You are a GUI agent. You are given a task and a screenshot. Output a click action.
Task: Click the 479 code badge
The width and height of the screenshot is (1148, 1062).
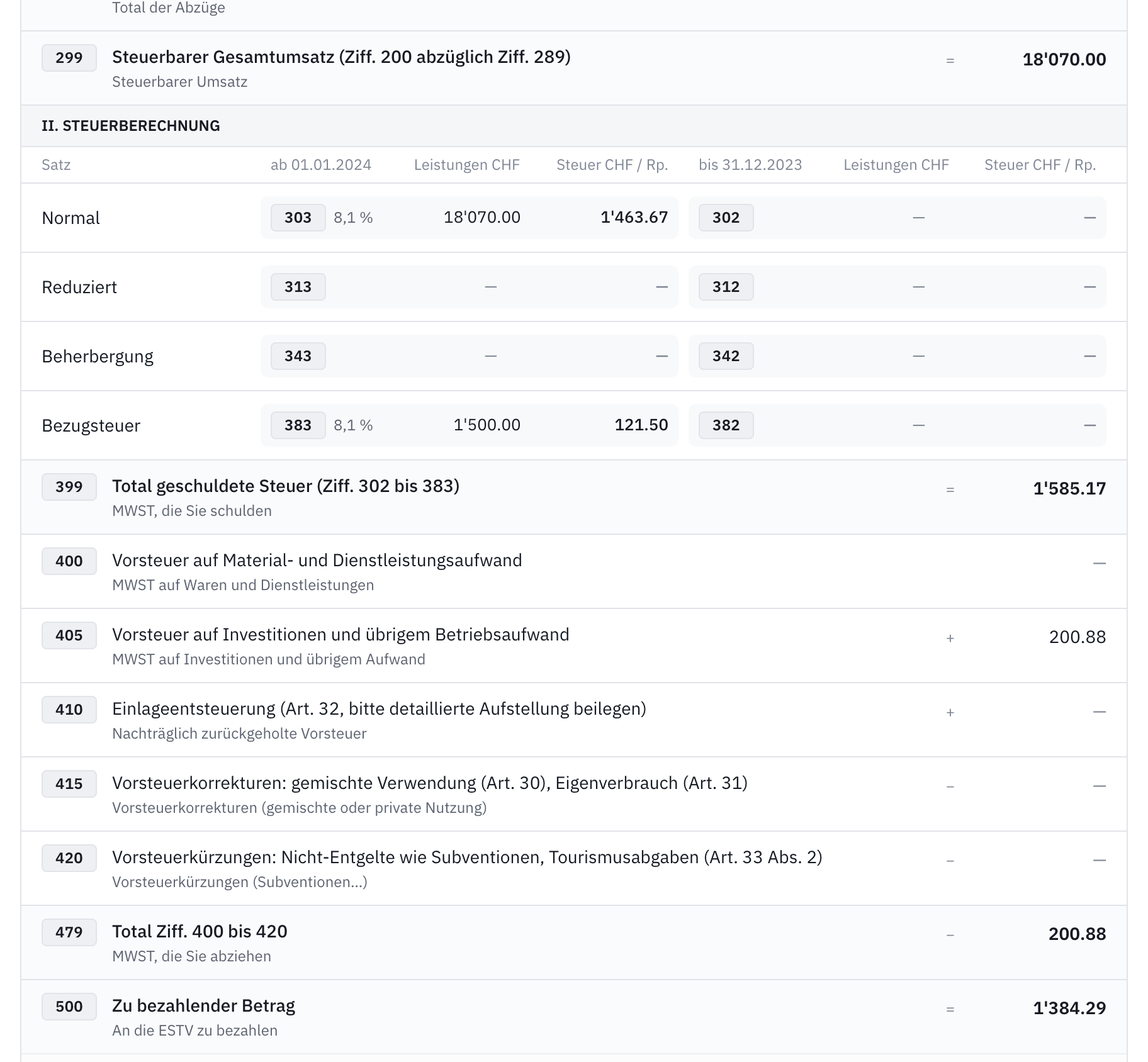pyautogui.click(x=69, y=932)
